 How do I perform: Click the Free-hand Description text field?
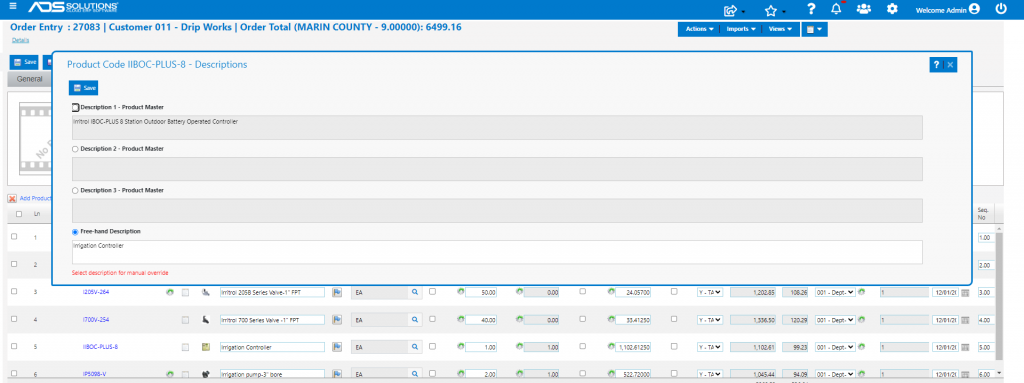tap(497, 252)
